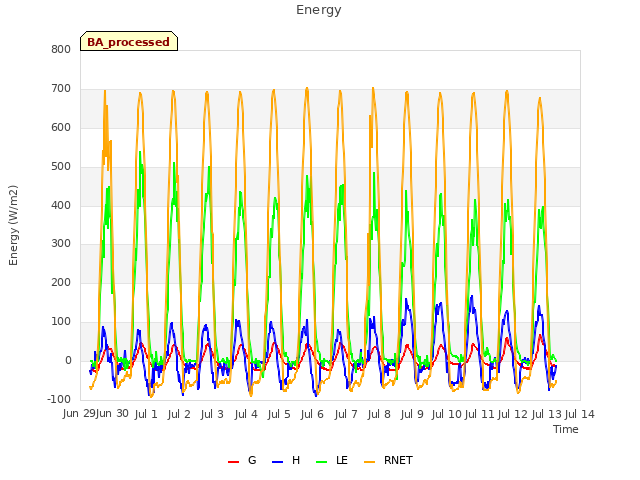
Task: Click the 100 y-axis tick label
Action: pos(61,322)
